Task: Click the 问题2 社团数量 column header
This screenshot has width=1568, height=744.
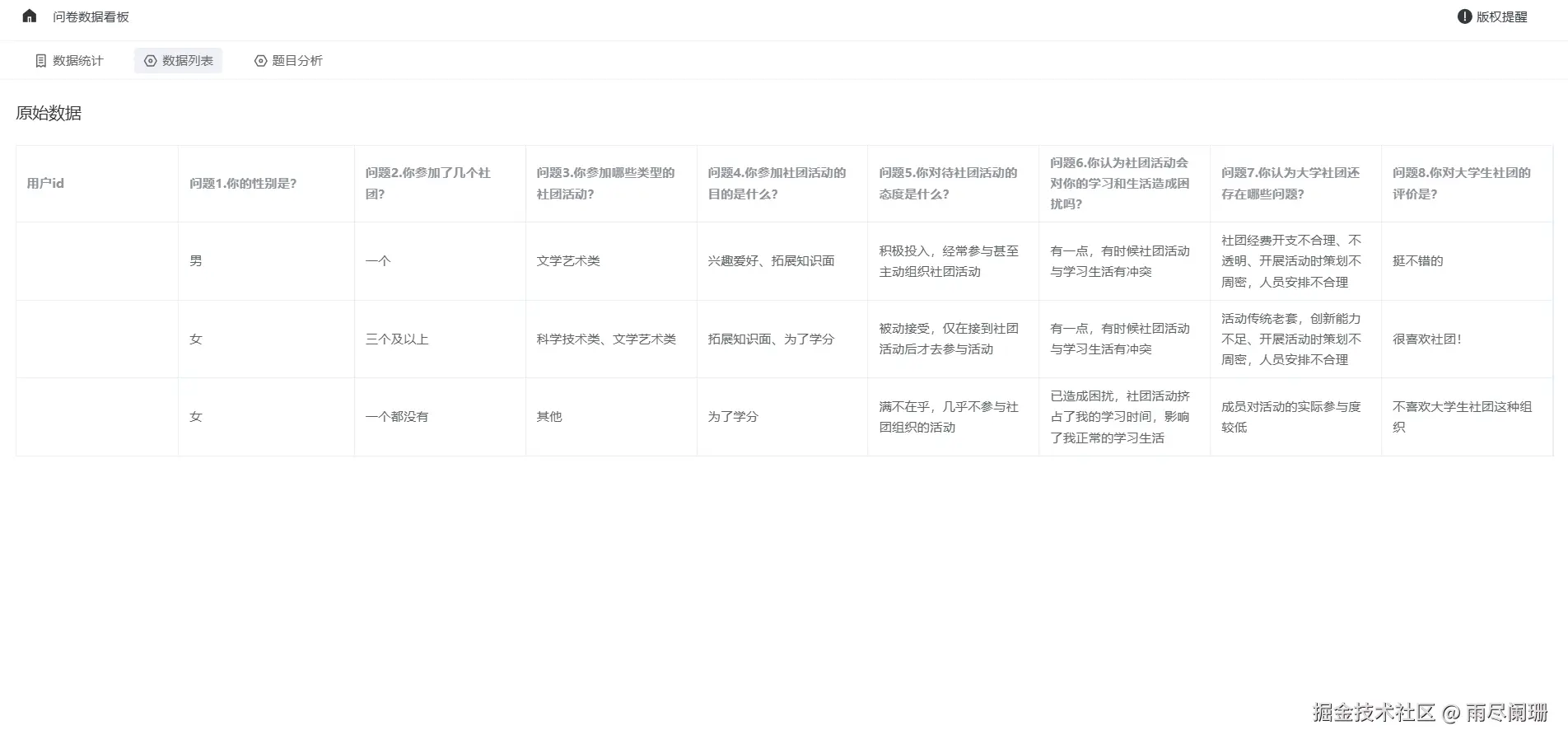Action: point(440,184)
